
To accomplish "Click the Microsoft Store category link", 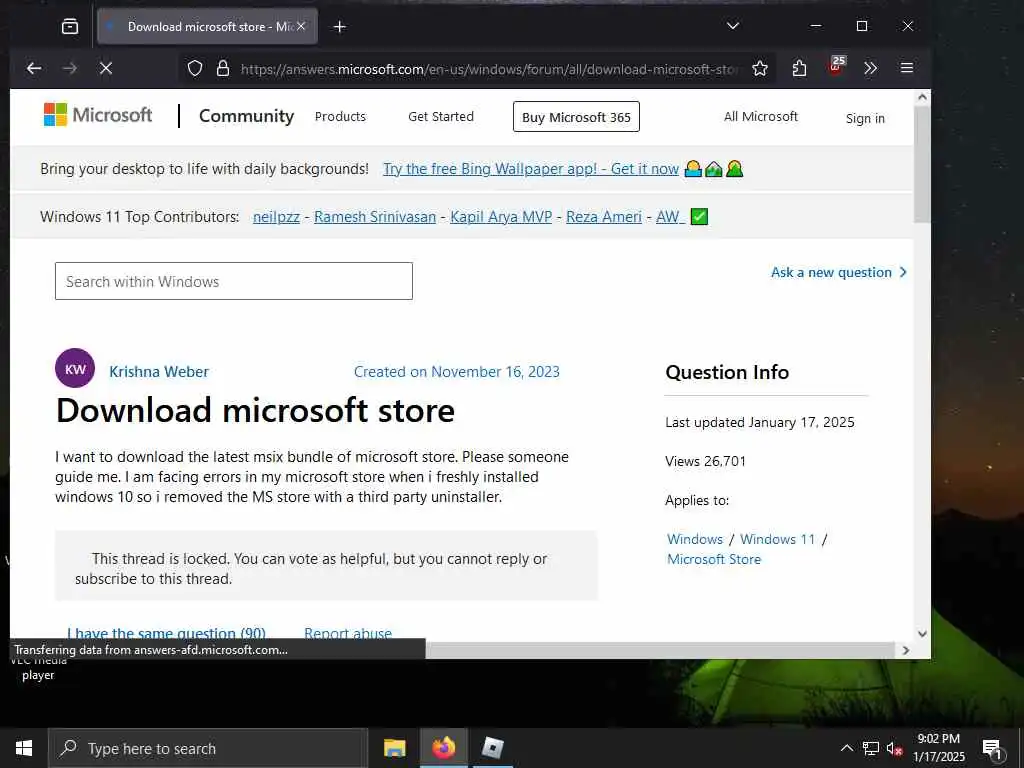I will [x=714, y=560].
